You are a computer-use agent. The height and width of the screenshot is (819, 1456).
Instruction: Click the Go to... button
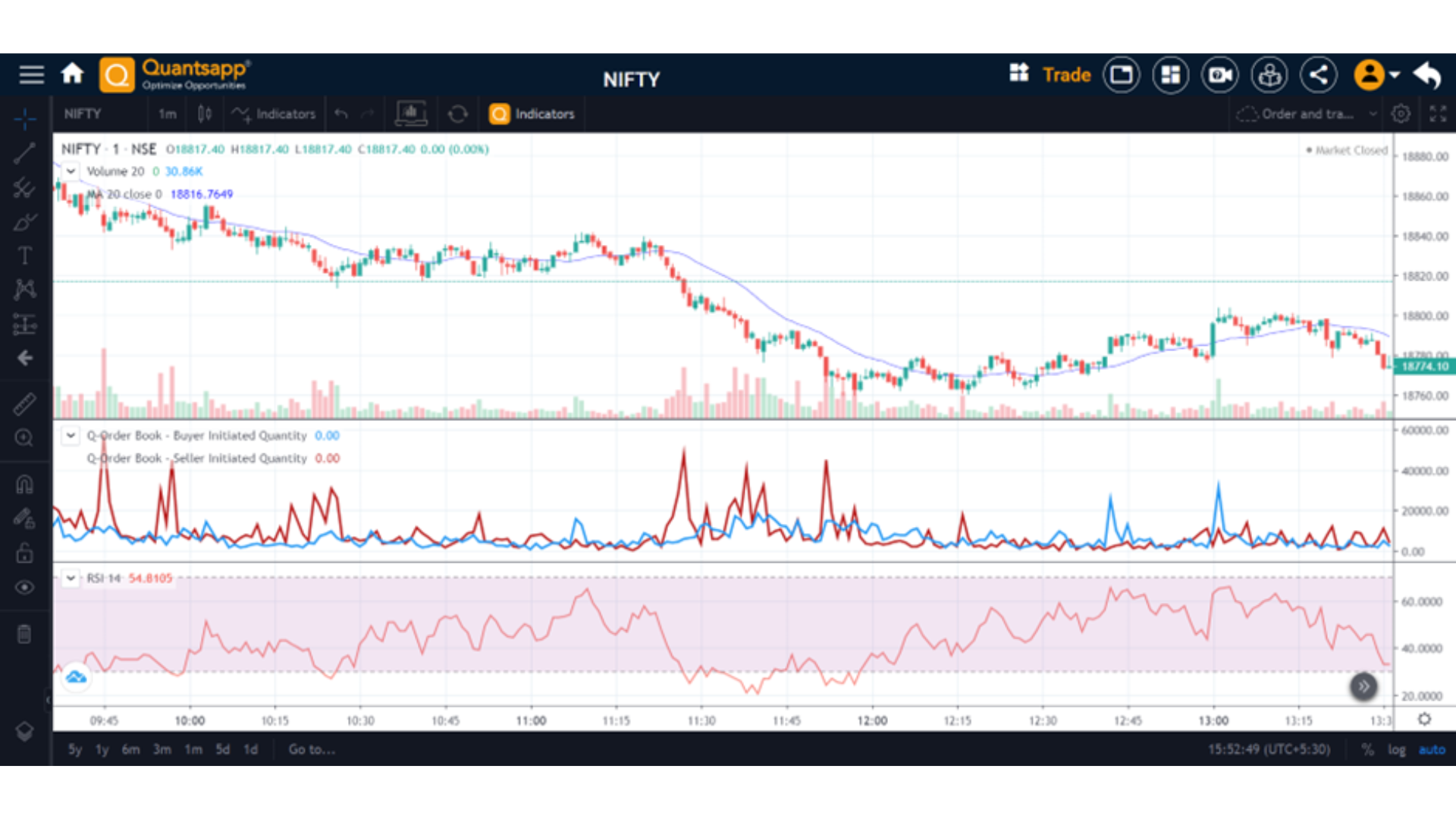coord(312,749)
